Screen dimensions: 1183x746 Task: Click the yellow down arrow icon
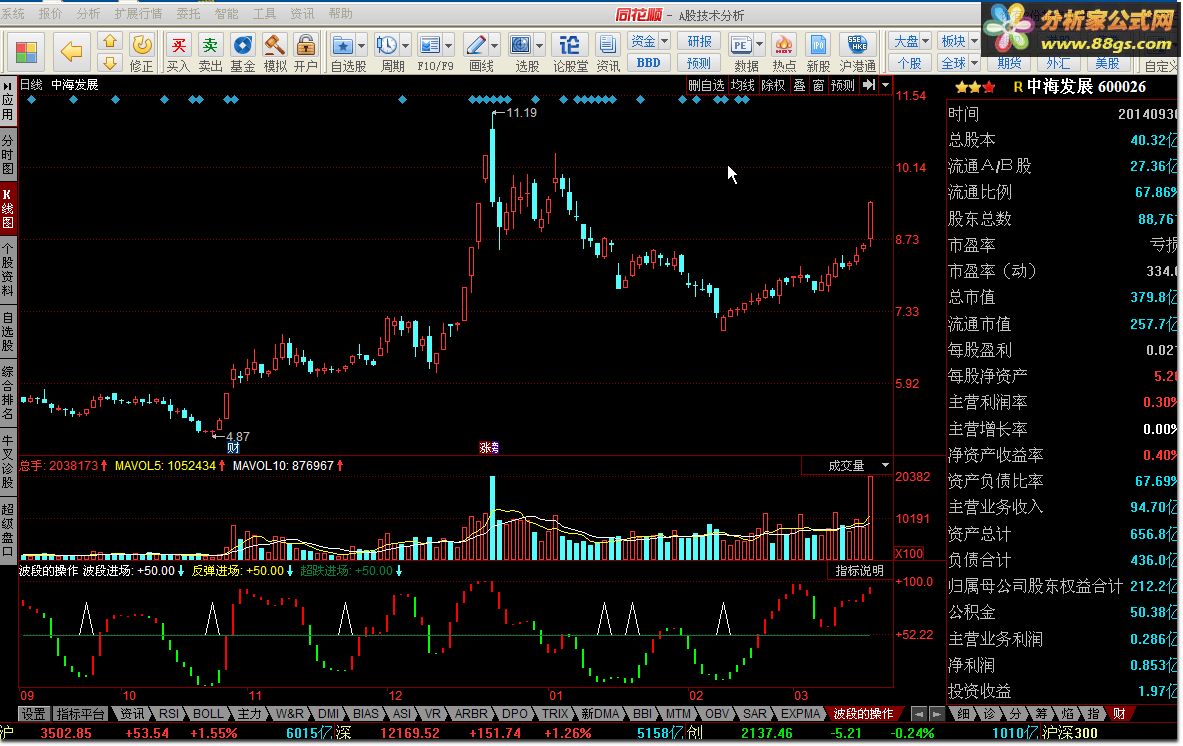(110, 63)
